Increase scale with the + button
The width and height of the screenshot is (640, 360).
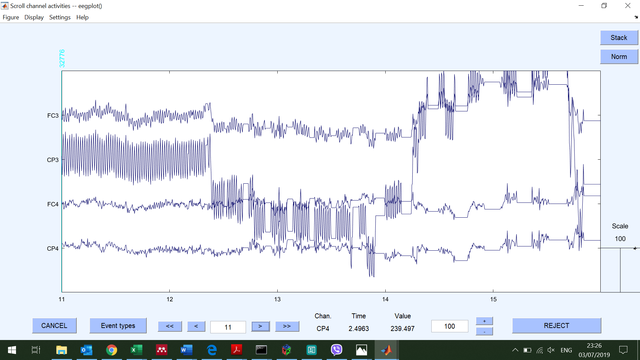tap(484, 321)
